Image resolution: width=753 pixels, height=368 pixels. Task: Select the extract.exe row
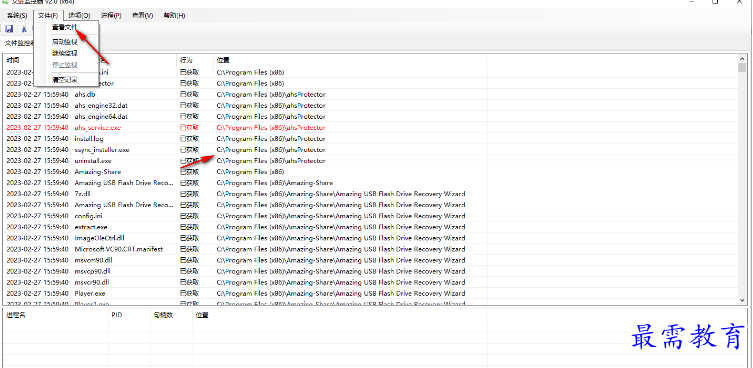[370, 227]
